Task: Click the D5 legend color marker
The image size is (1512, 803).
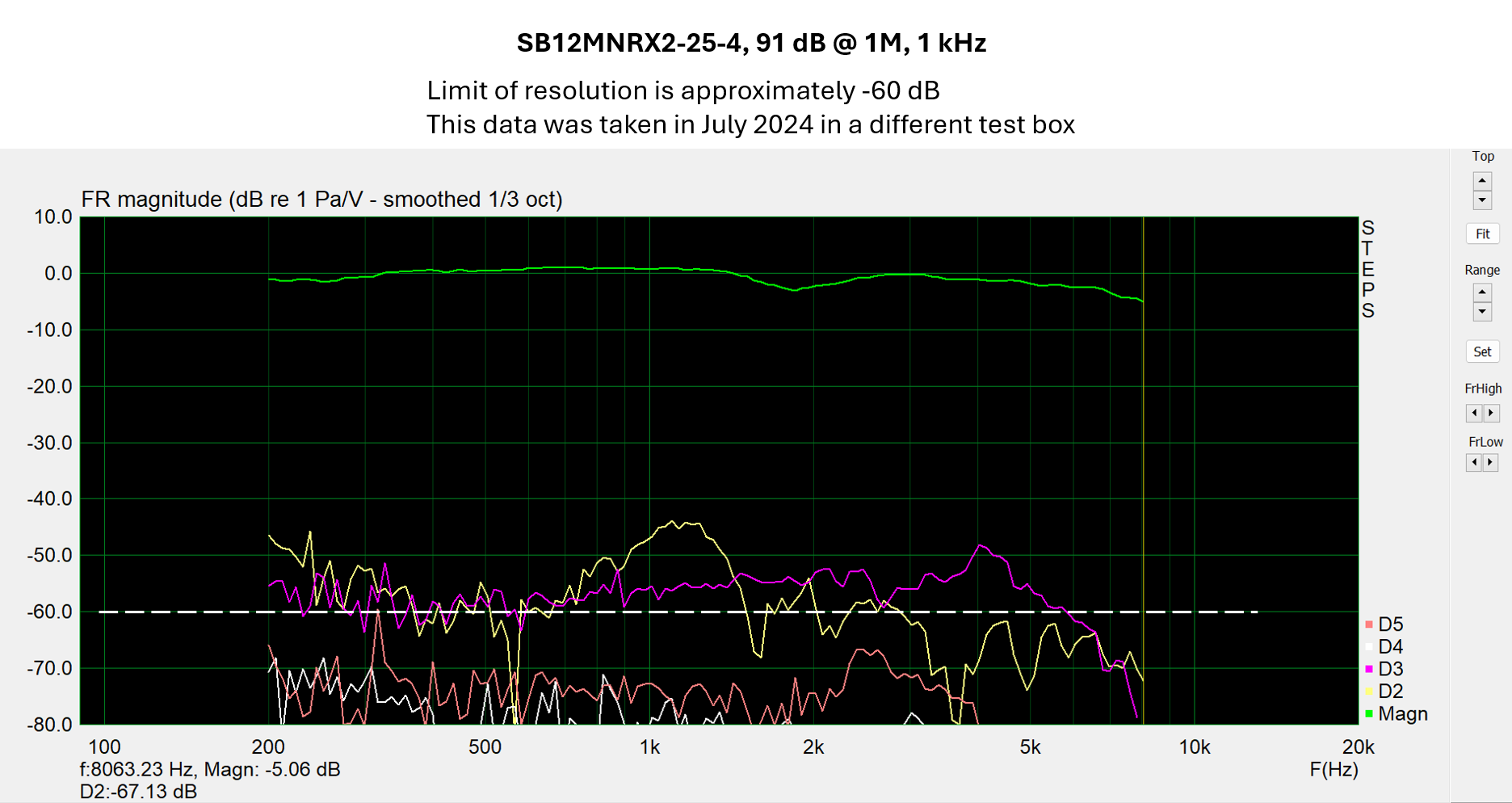Action: click(x=1369, y=624)
